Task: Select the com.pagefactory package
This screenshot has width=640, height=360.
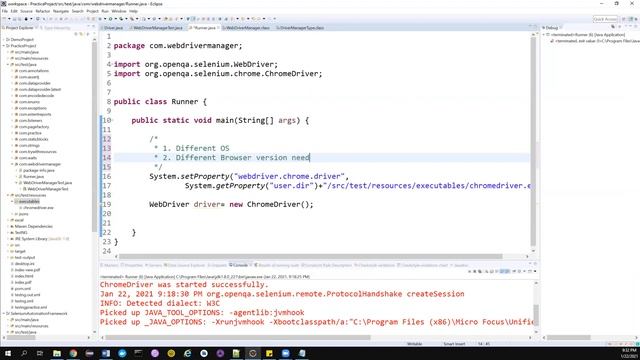Action: tap(33, 127)
